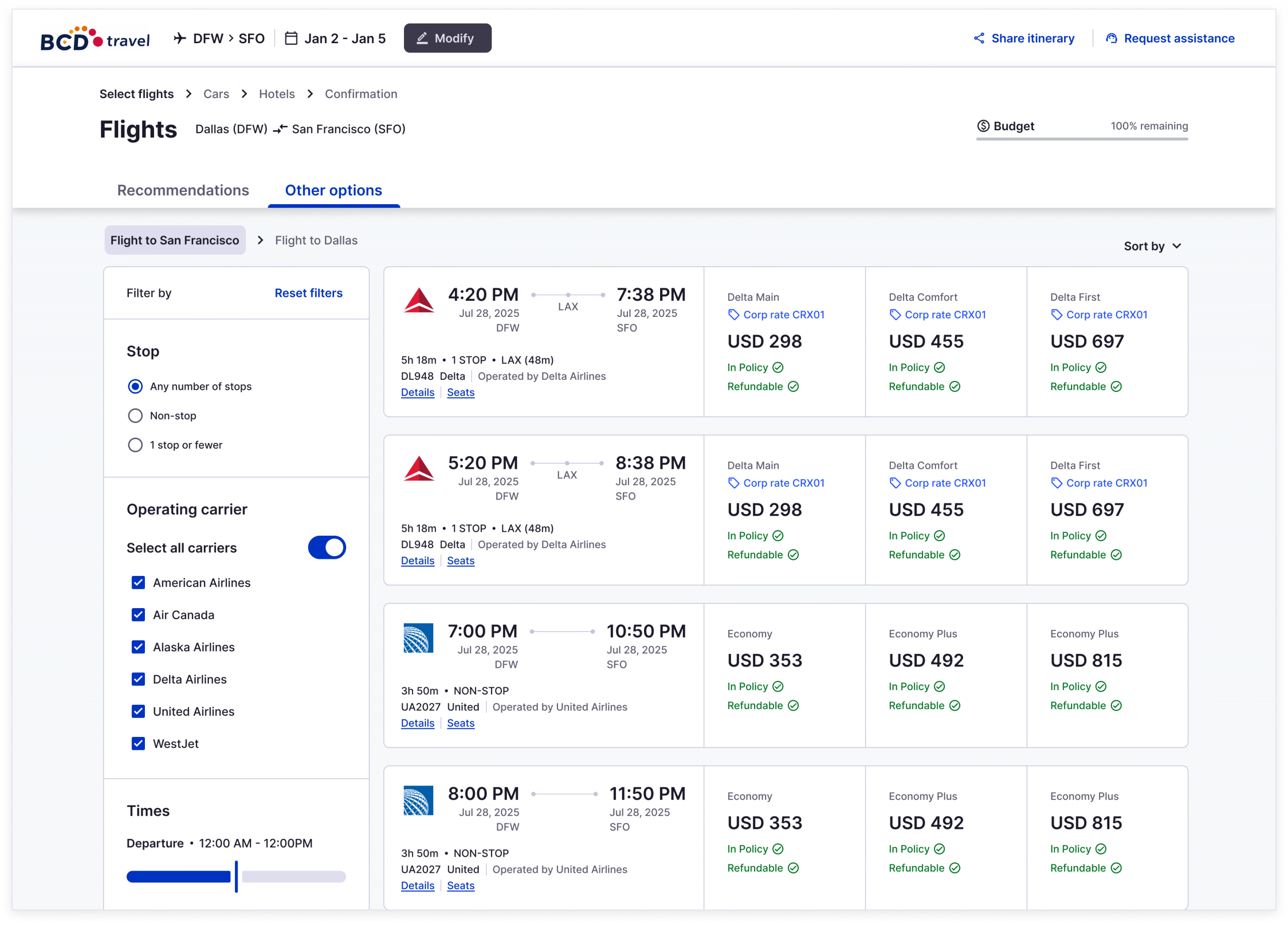Click the Reset filters link

point(308,293)
